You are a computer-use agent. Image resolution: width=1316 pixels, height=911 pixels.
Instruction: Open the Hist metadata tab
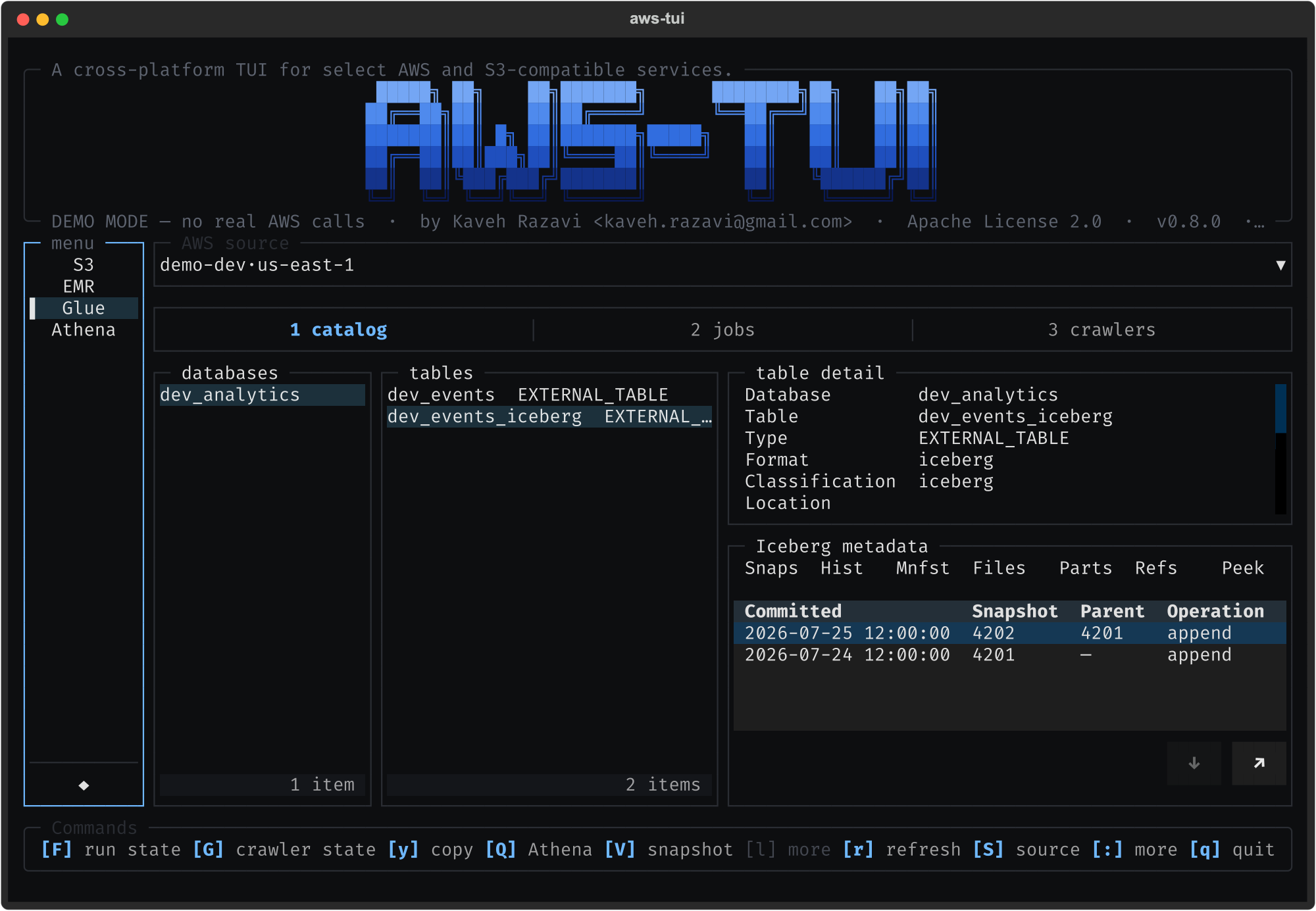pos(842,568)
